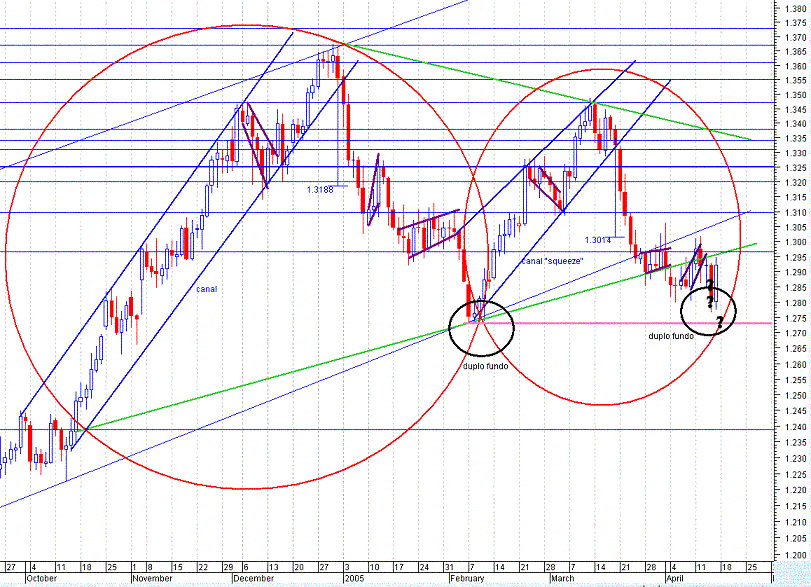
Task: Click the second "duplo fundo" label near April
Action: pyautogui.click(x=672, y=336)
